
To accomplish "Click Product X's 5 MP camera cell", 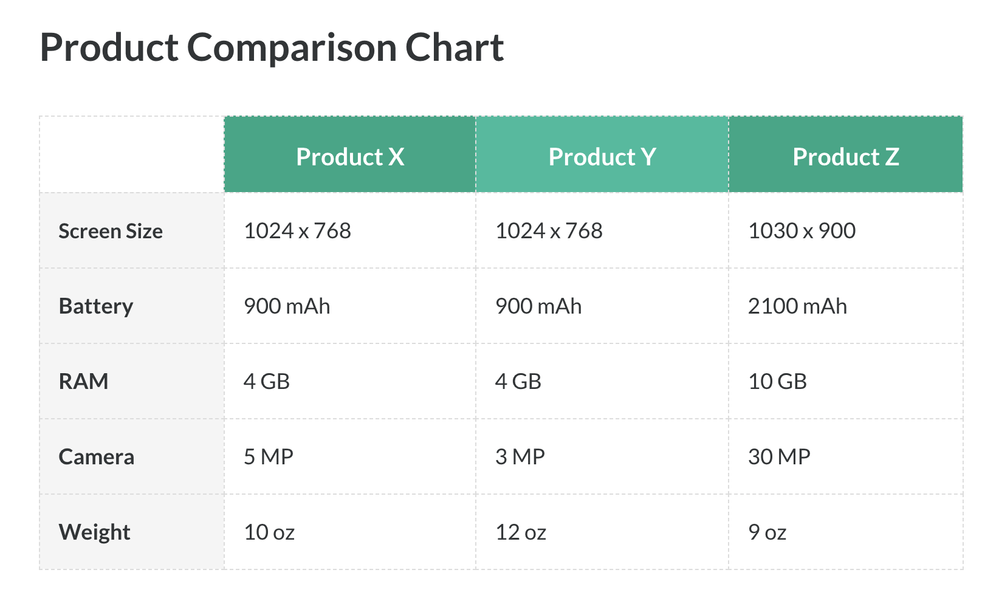I will pyautogui.click(x=268, y=457).
